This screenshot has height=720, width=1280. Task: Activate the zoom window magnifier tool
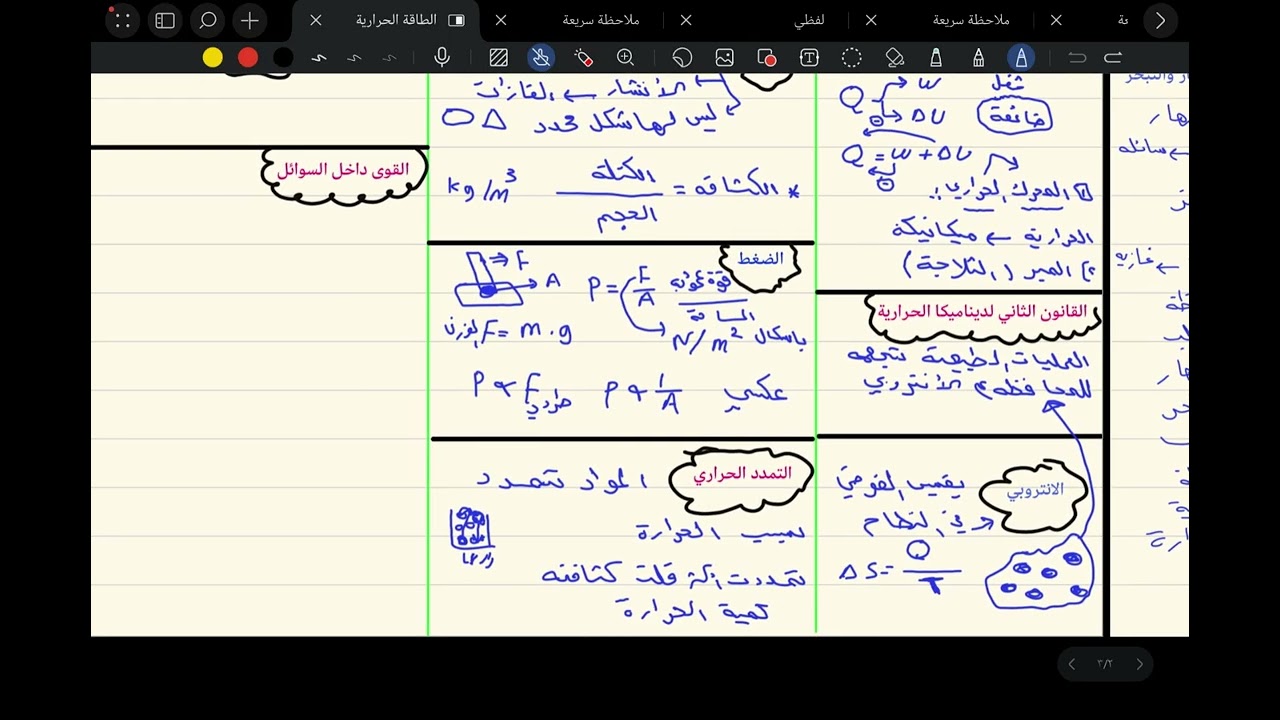[x=626, y=58]
